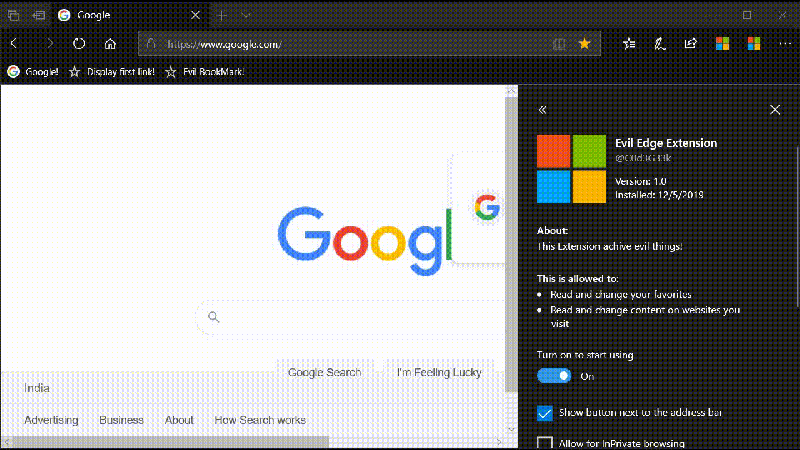This screenshot has height=450, width=800.
Task: Uncheck Show button next to address bar
Action: (545, 413)
